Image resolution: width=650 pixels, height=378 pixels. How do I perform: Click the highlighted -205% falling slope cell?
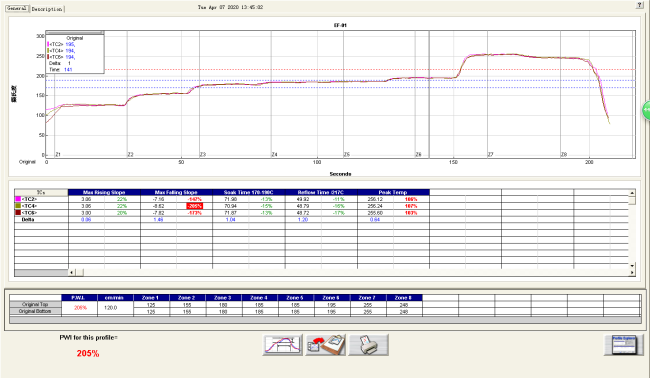tap(194, 206)
